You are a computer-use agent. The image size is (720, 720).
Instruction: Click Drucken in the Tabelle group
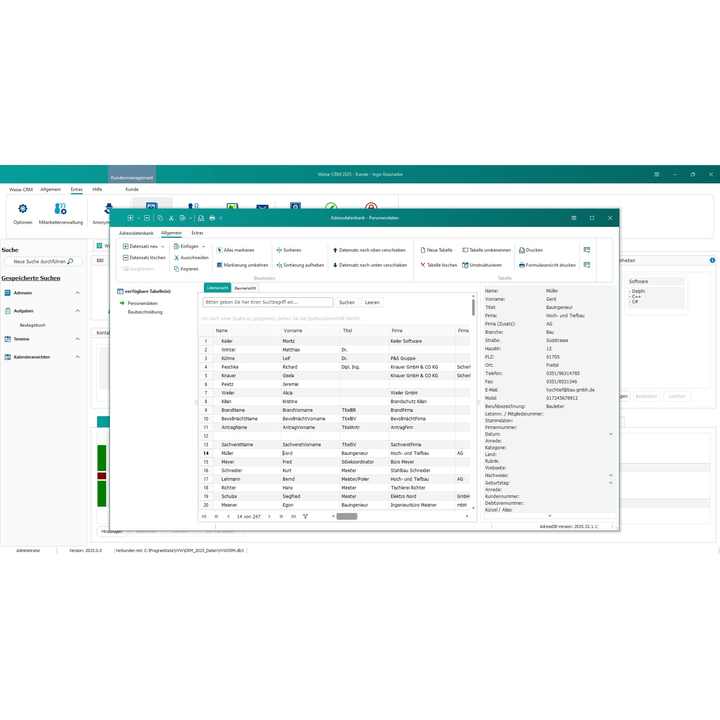531,250
